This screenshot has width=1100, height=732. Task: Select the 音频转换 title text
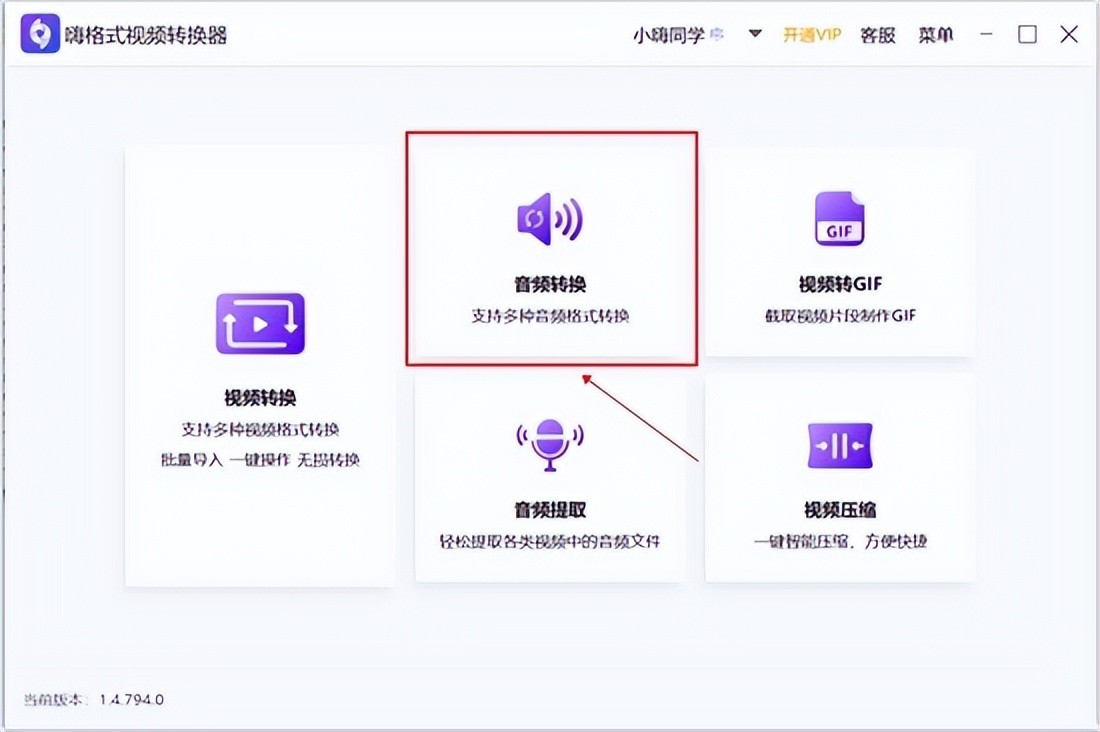pyautogui.click(x=550, y=284)
